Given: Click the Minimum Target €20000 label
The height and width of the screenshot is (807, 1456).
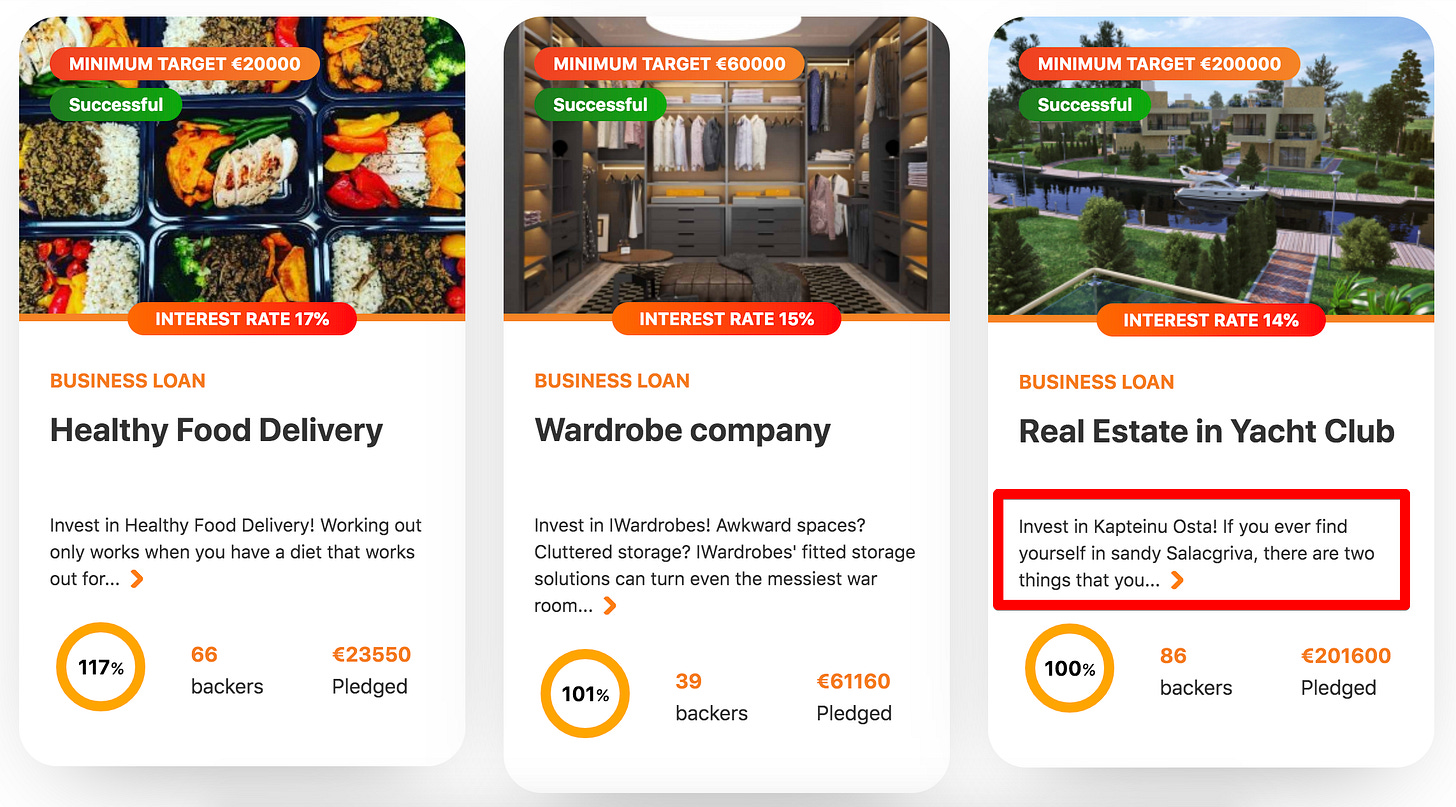Looking at the screenshot, I should click(x=184, y=64).
